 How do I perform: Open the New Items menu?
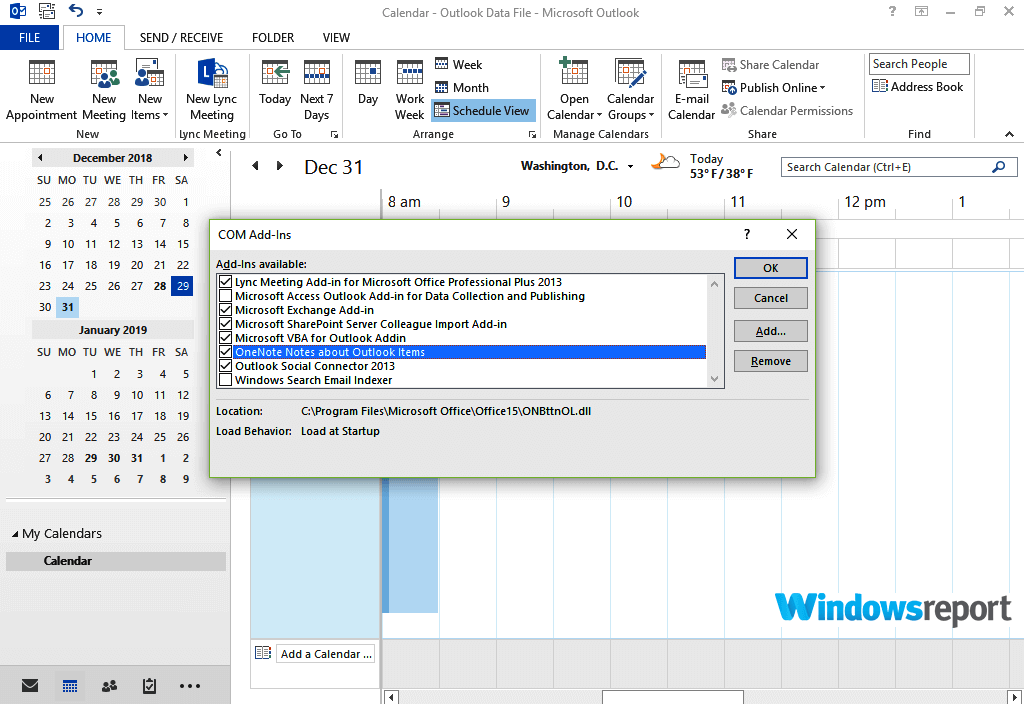150,90
